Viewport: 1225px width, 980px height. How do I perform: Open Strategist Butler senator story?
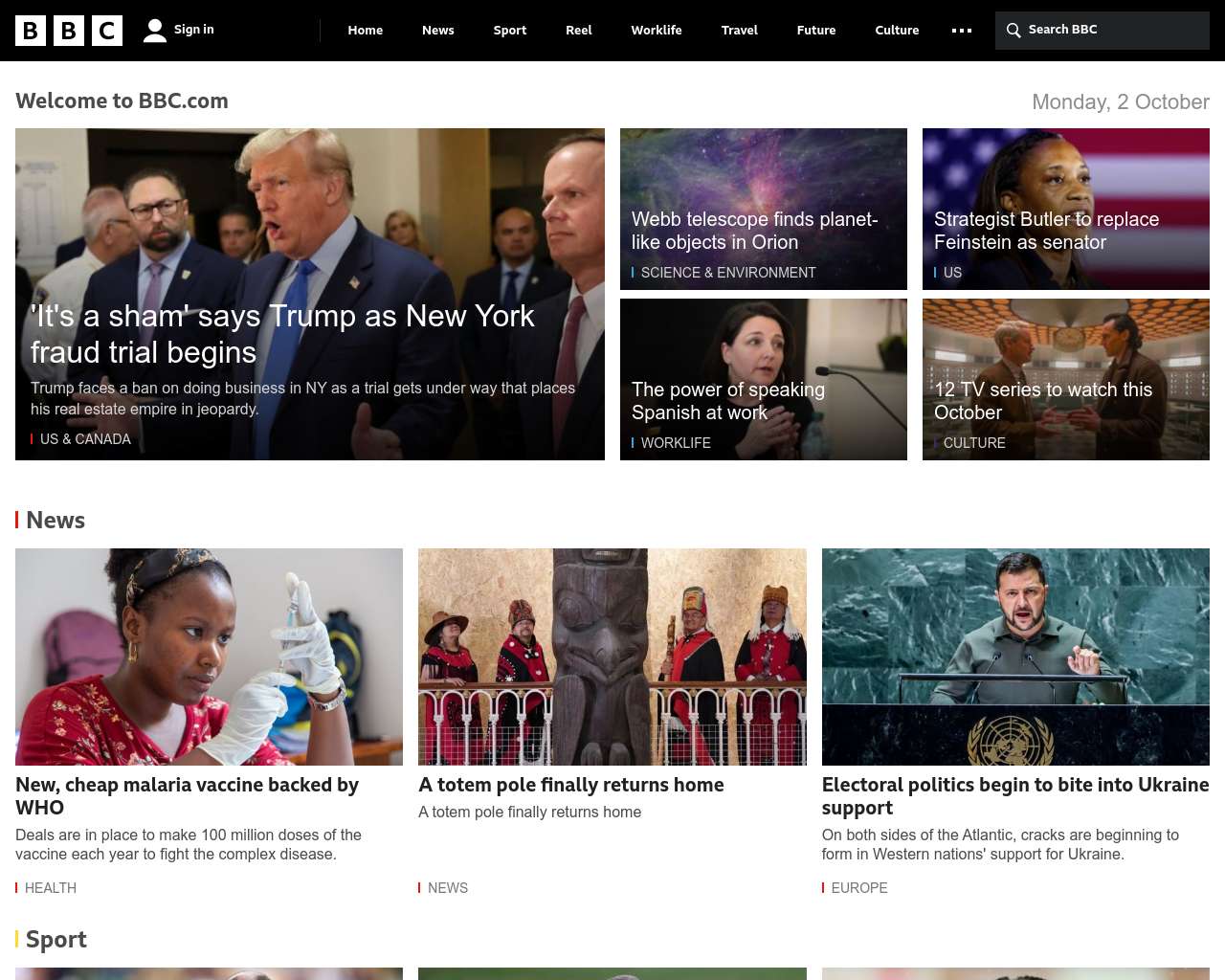point(1046,231)
